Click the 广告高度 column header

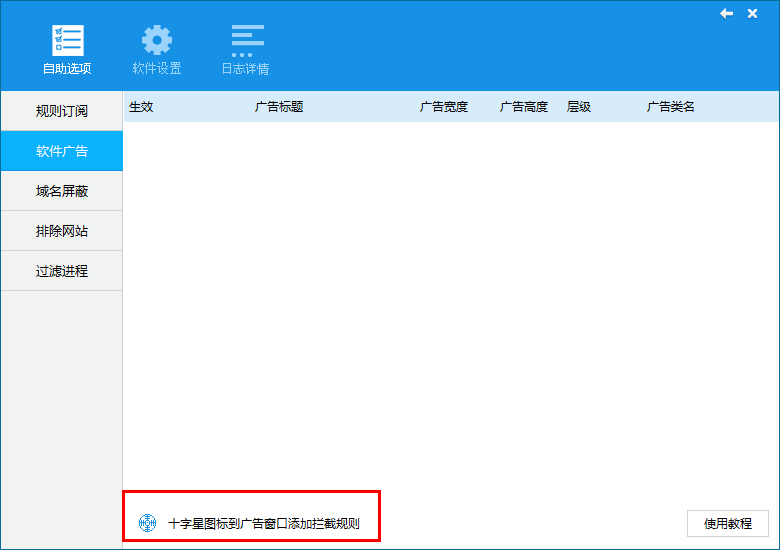[523, 106]
